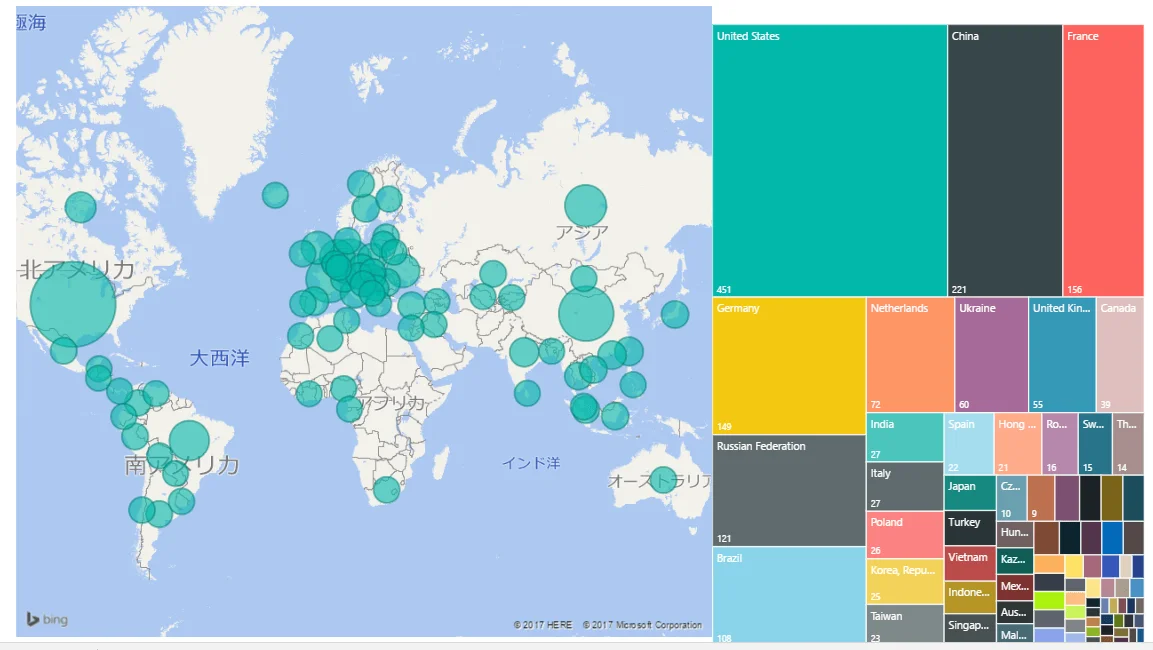Open the Bing logo link on map
The width and height of the screenshot is (1153, 650).
[47, 619]
